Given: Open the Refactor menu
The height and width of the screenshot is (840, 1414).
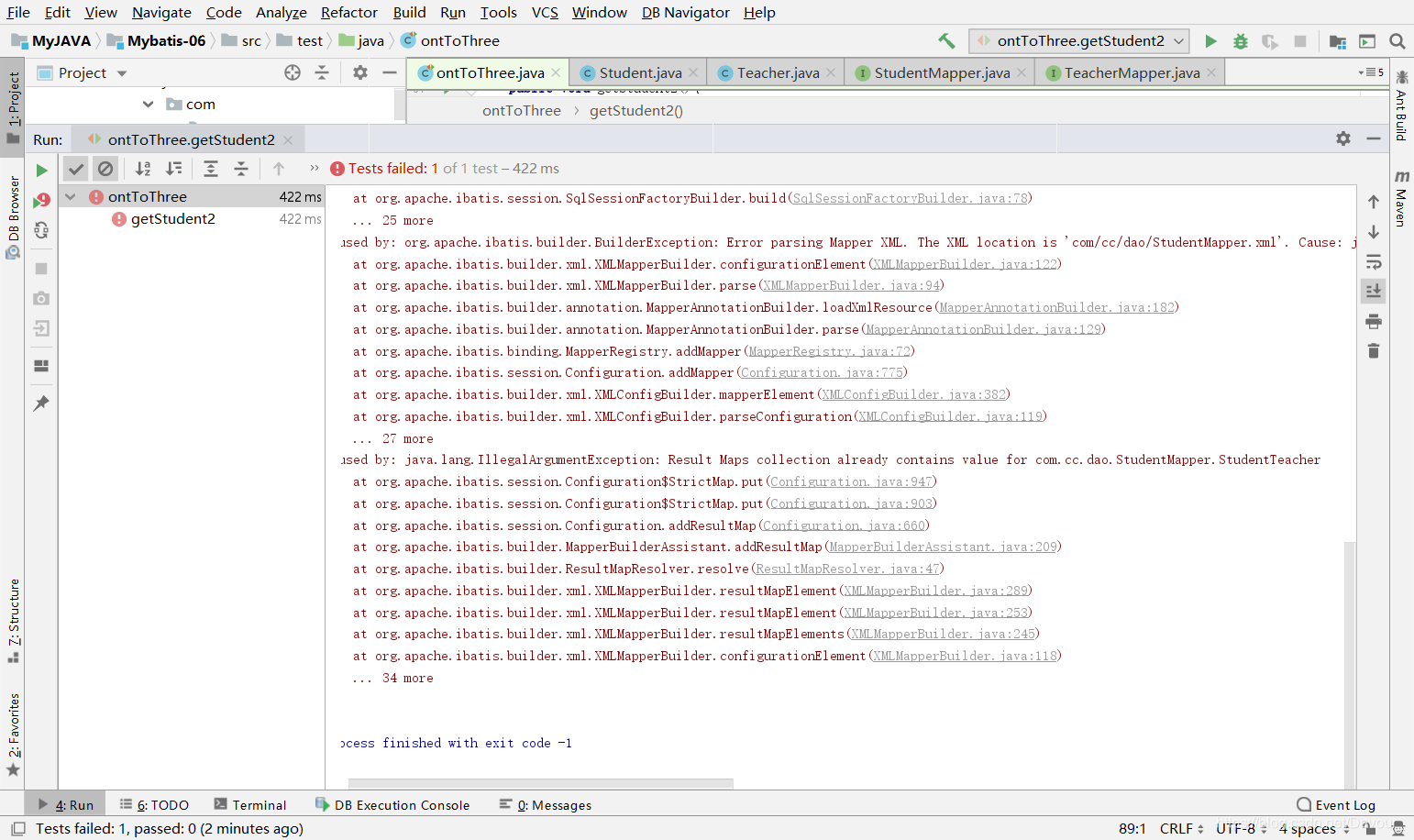Looking at the screenshot, I should point(349,13).
